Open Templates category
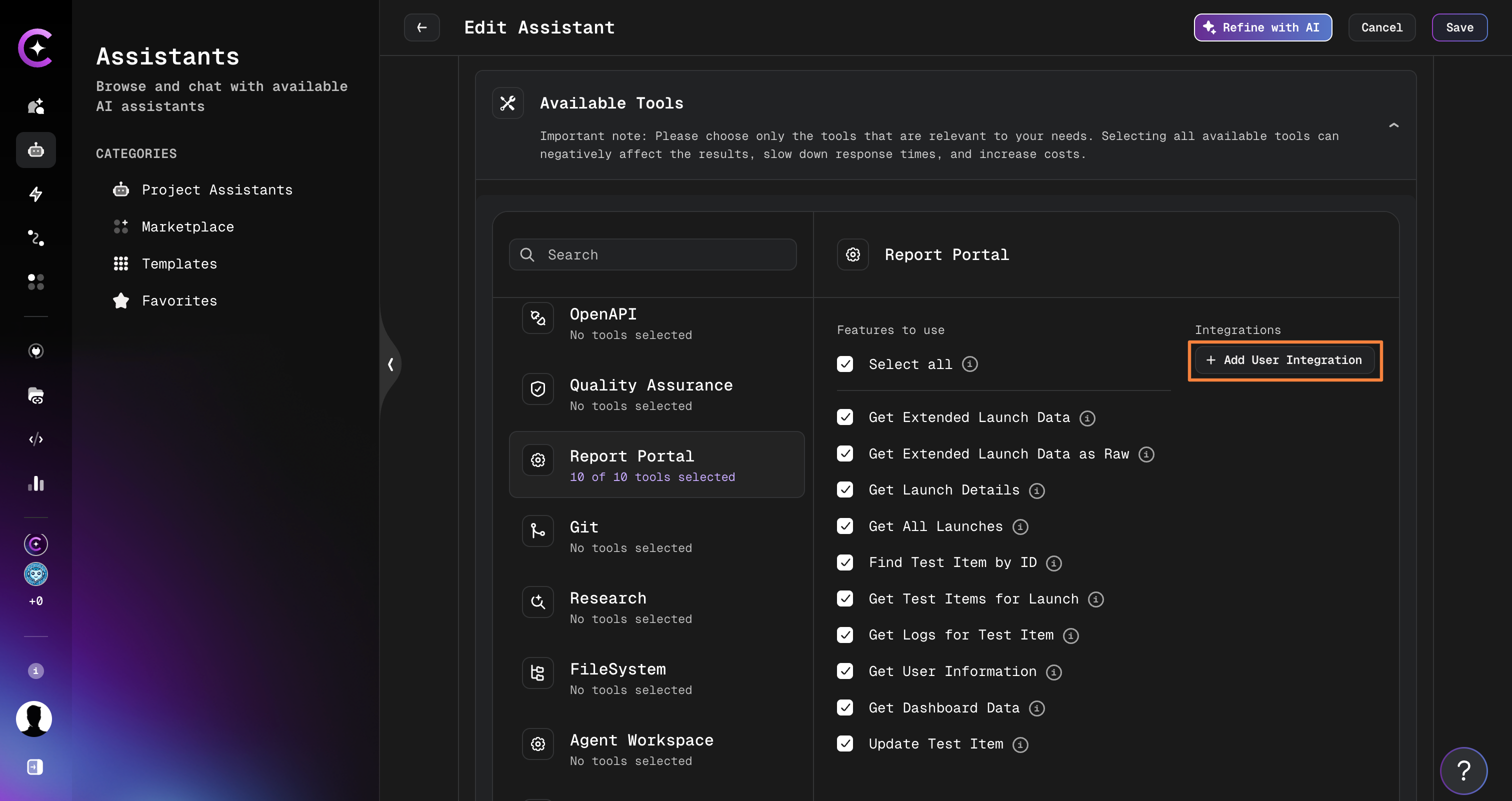 (x=165, y=264)
